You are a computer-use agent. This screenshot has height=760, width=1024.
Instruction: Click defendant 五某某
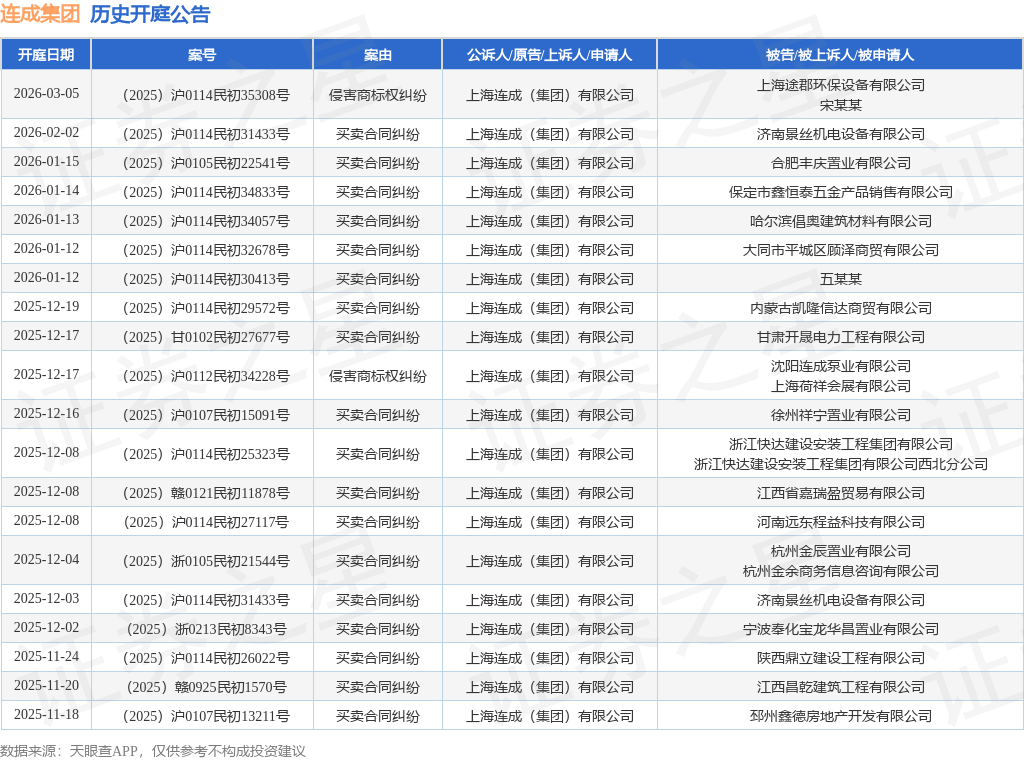point(840,279)
